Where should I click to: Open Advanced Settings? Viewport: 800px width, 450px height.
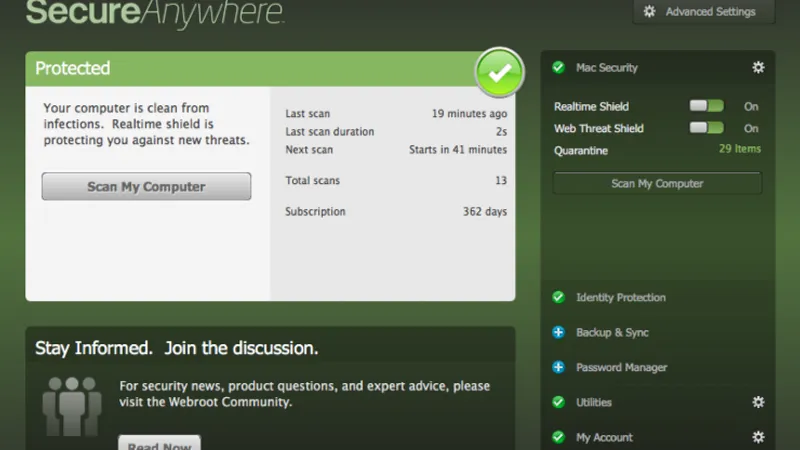click(x=704, y=11)
